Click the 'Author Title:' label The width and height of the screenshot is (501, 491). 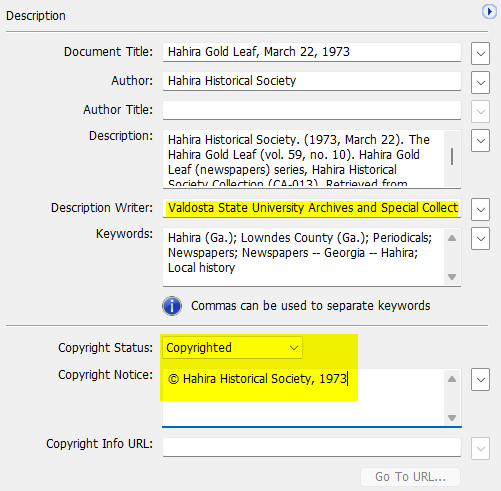click(118, 110)
